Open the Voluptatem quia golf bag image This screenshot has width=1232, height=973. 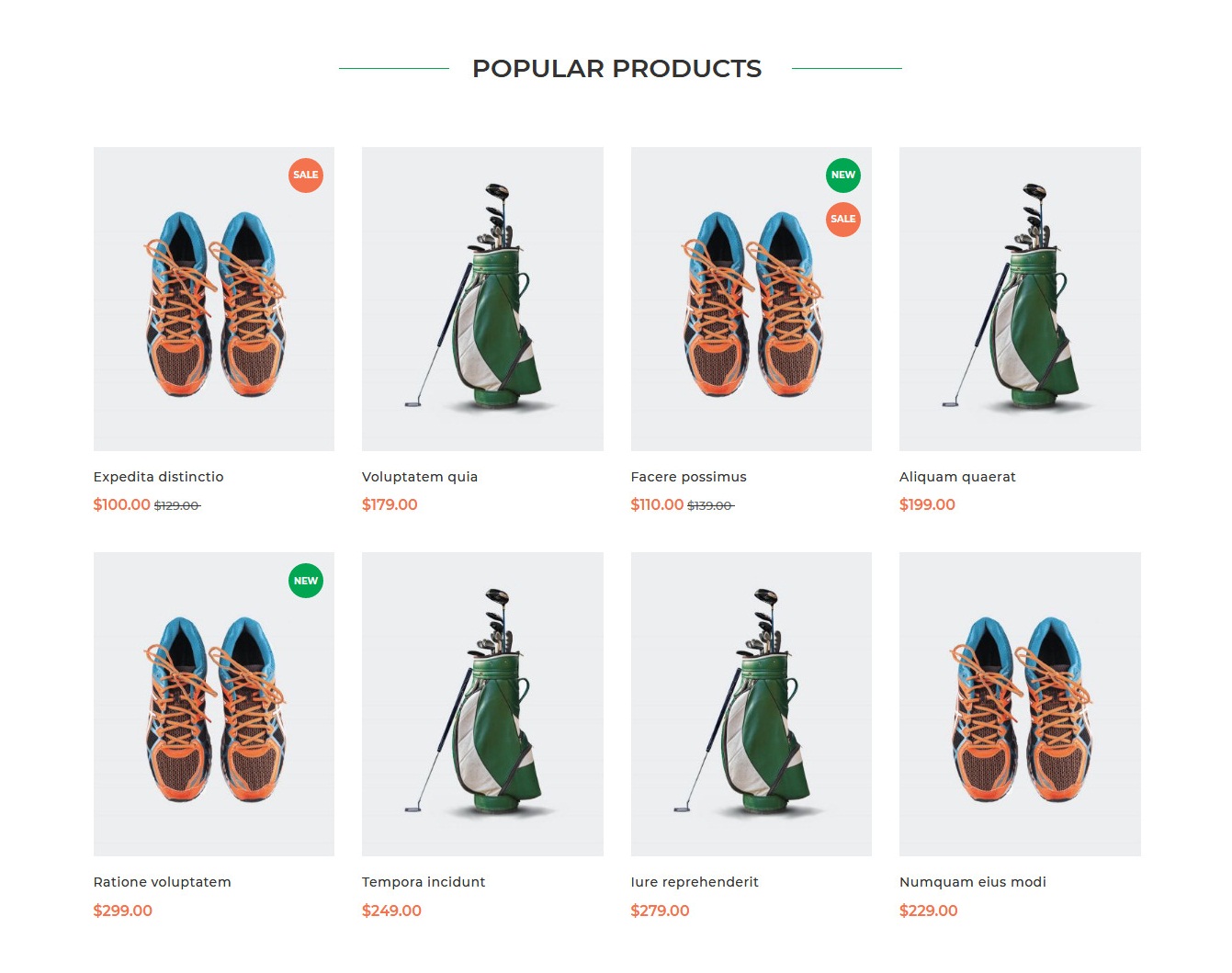(x=482, y=299)
